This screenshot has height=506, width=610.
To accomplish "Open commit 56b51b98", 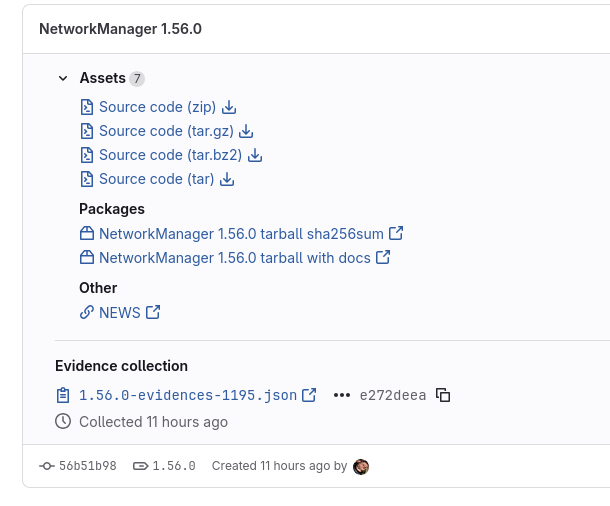I will point(88,466).
